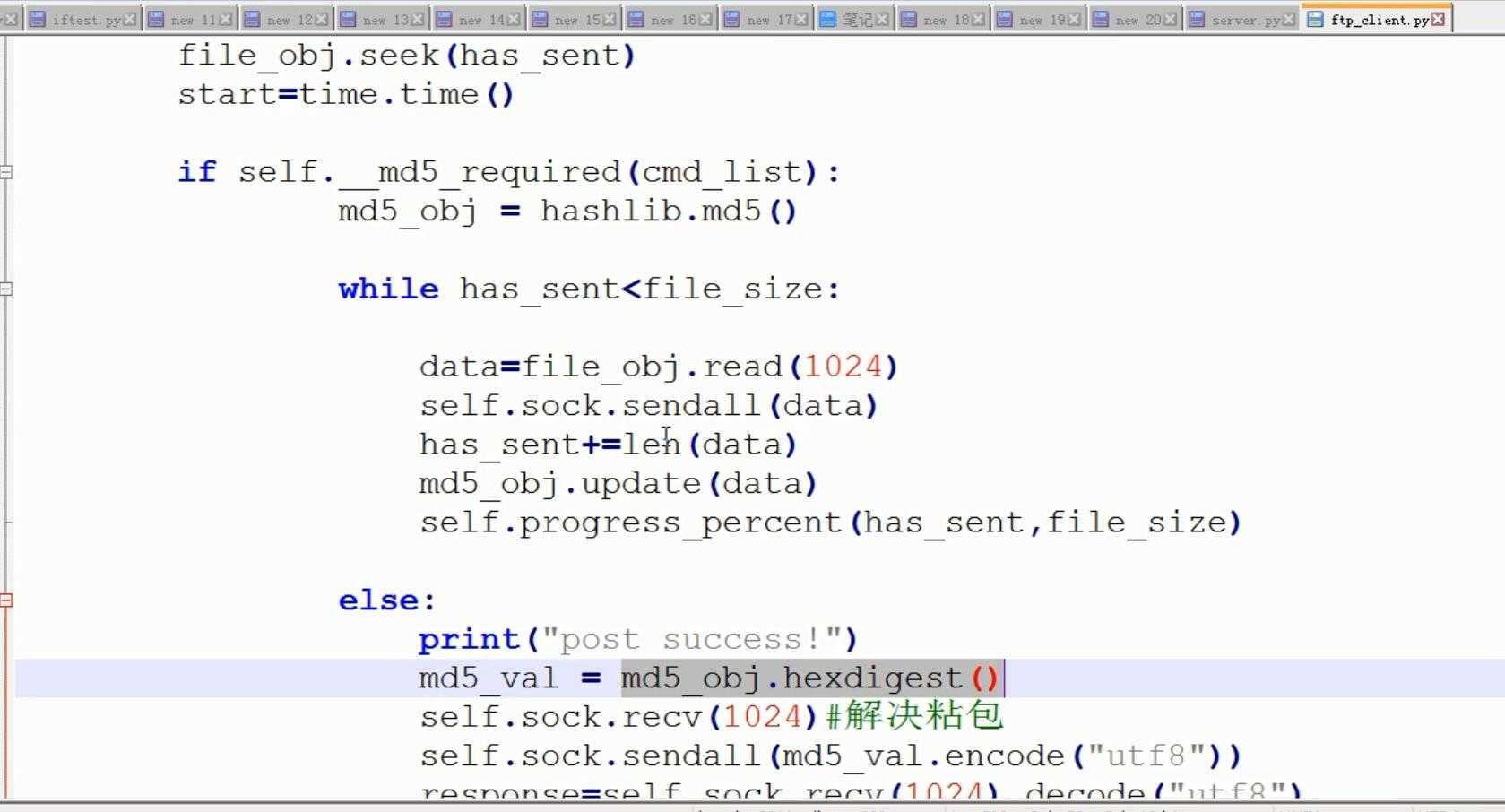Click the line 'self.sock.sendall(md5_val.encode("utf8"))'

pyautogui.click(x=831, y=756)
